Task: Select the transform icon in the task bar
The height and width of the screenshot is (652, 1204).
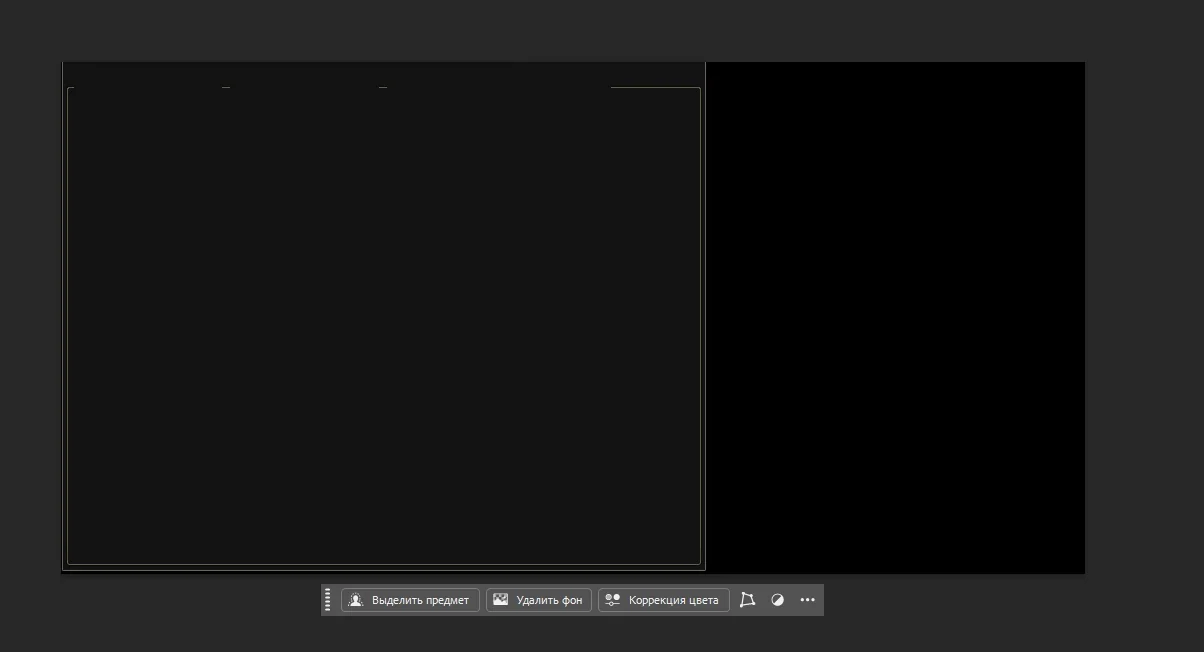Action: pyautogui.click(x=747, y=600)
